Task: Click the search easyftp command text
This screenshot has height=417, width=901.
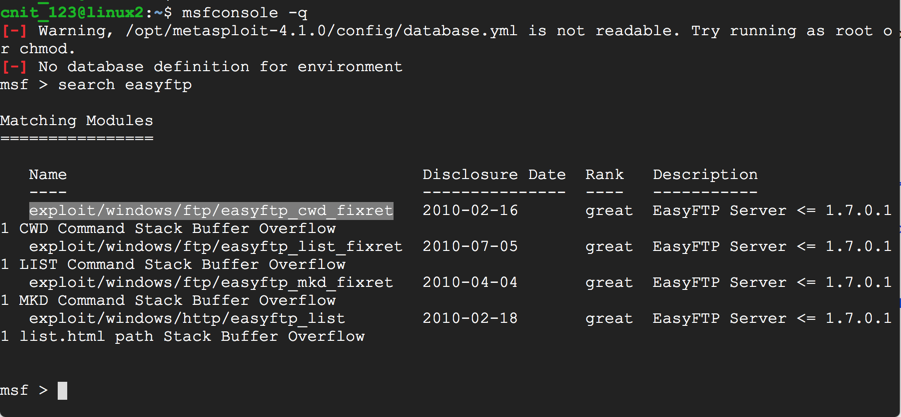Action: [x=125, y=85]
